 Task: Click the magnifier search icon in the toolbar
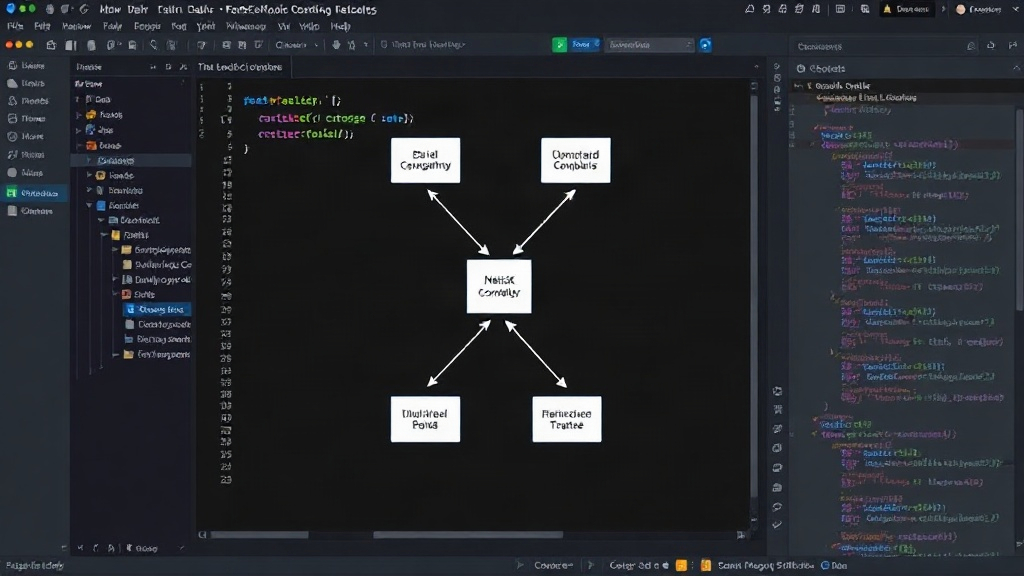[x=153, y=45]
